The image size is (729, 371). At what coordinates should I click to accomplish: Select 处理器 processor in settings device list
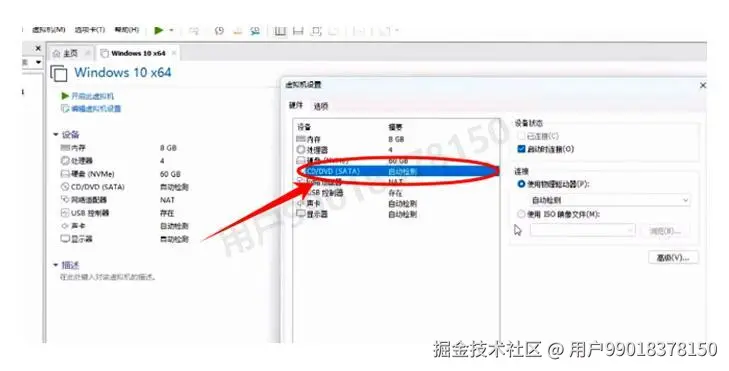pyautogui.click(x=397, y=150)
